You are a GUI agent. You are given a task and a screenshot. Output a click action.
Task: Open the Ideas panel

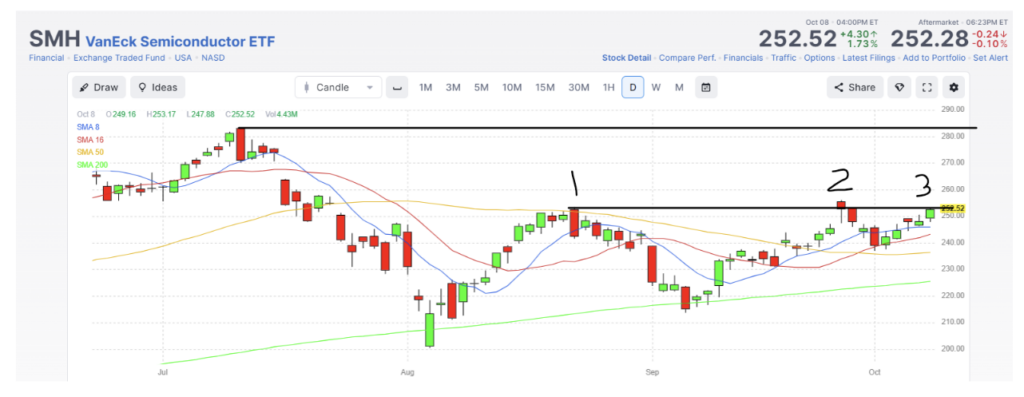click(157, 87)
